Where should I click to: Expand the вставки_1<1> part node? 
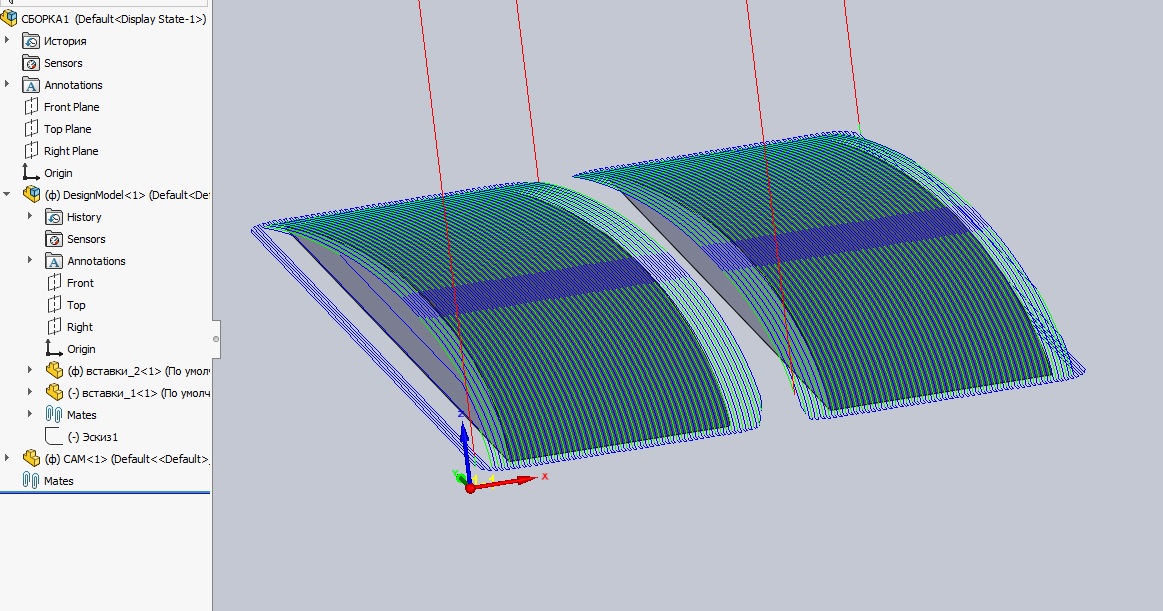[30, 392]
